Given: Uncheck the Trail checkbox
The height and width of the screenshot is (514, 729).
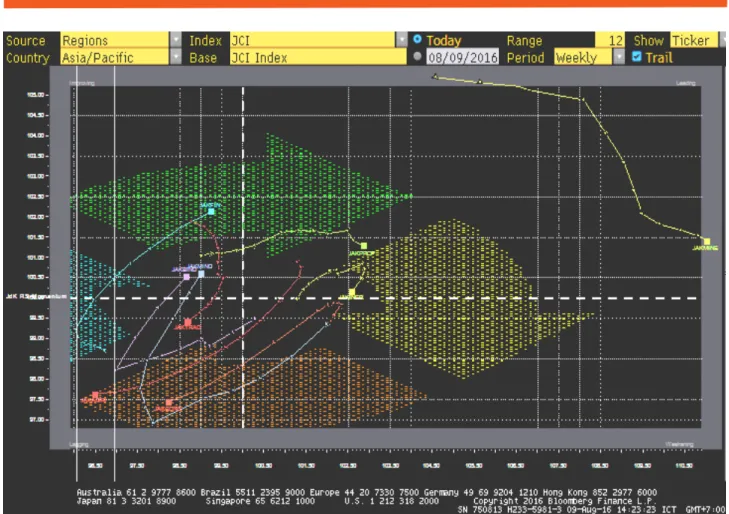Looking at the screenshot, I should click(637, 57).
